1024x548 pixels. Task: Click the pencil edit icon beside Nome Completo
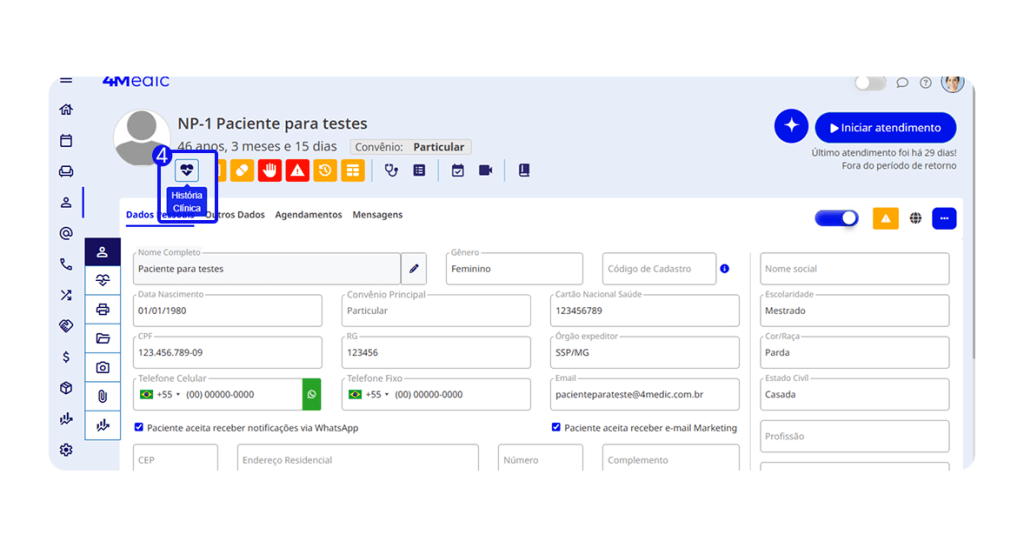[x=414, y=269]
